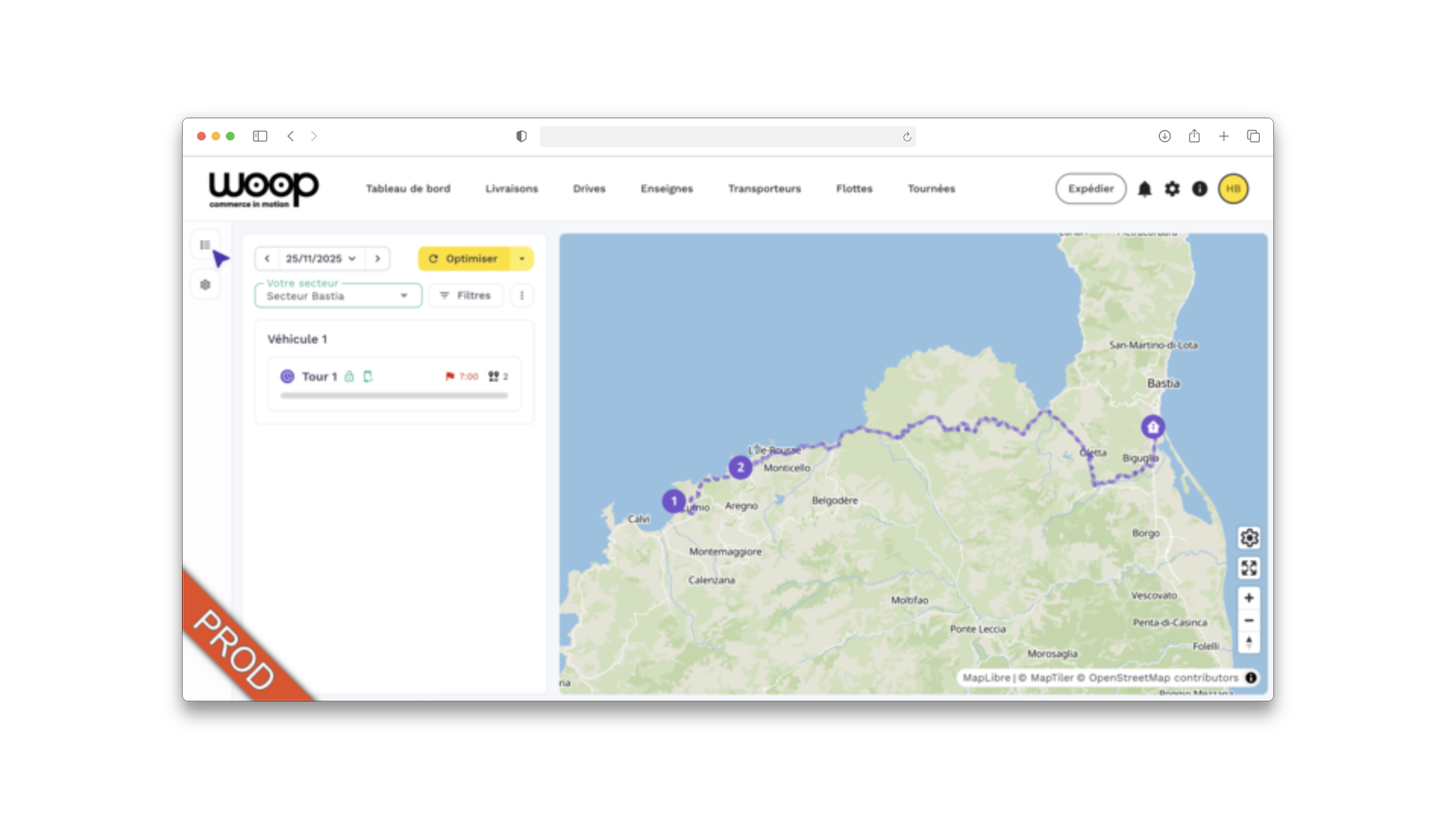The width and height of the screenshot is (1456, 819).
Task: Click the left sidebar list icon
Action: click(205, 245)
